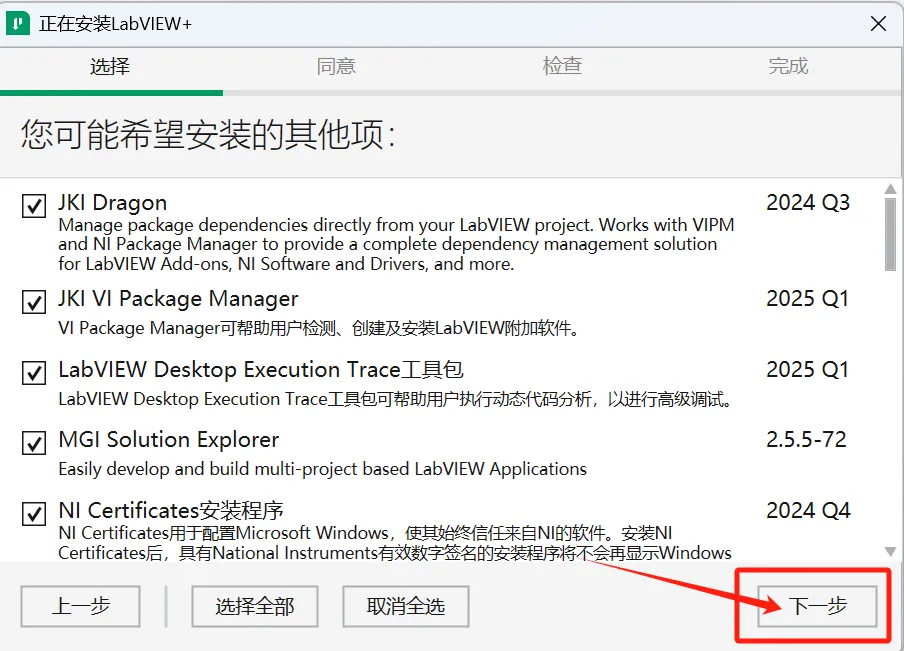Click the vertical scrollbar thumb

(890, 234)
